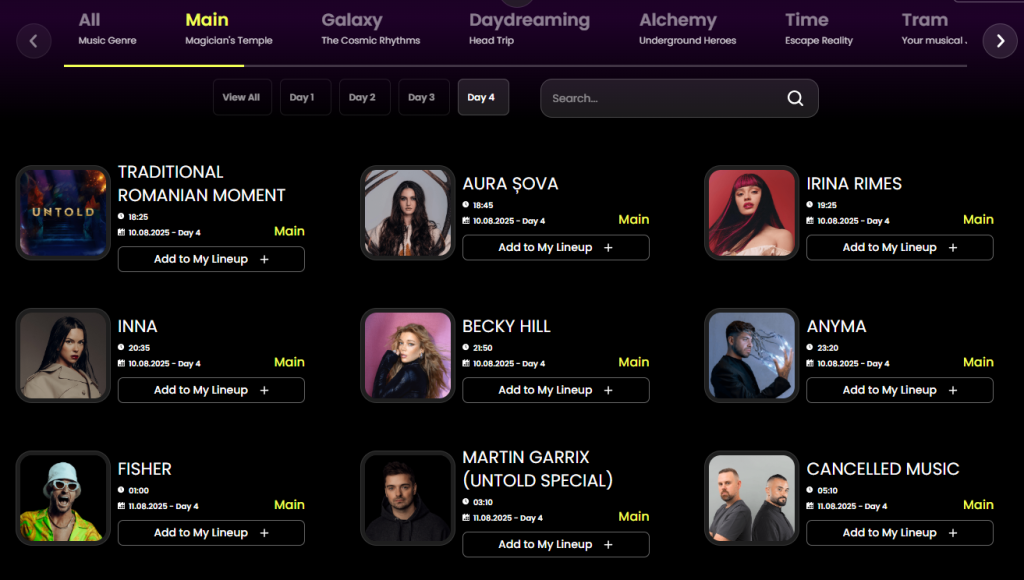Add Fisher to My Lineup

click(x=211, y=533)
